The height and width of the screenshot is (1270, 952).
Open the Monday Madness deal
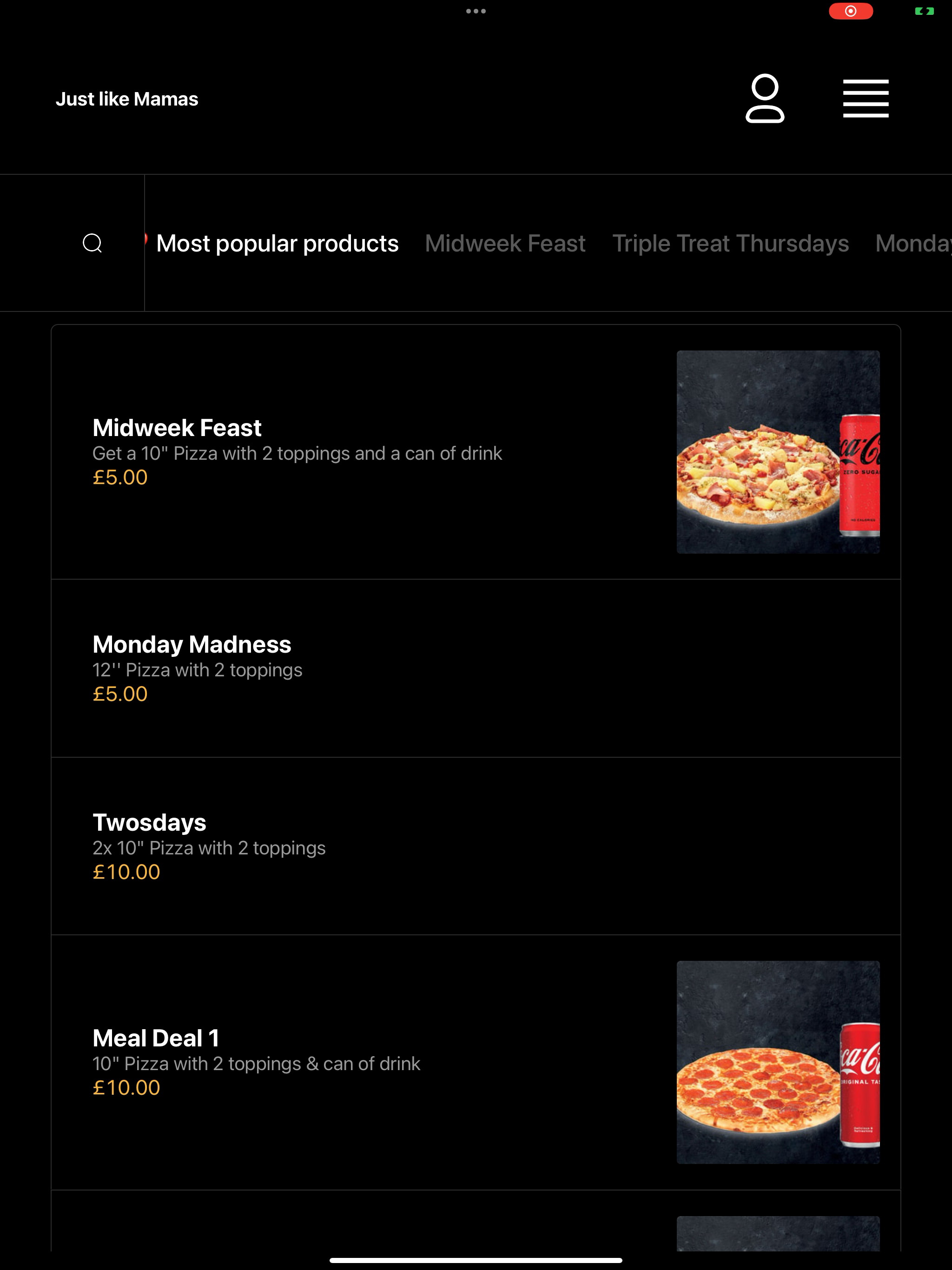point(476,668)
